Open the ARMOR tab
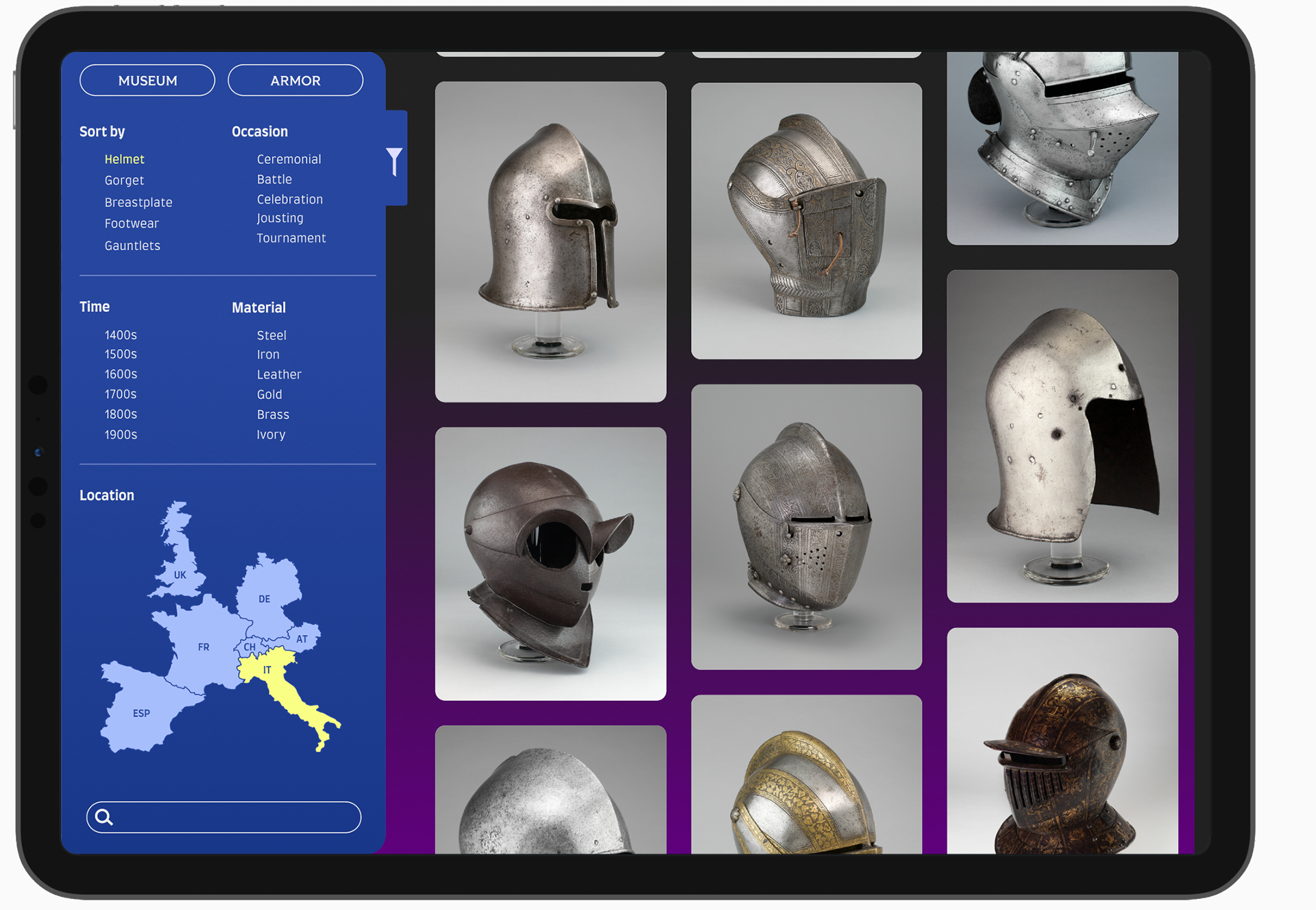The height and width of the screenshot is (910, 1316). click(x=295, y=81)
